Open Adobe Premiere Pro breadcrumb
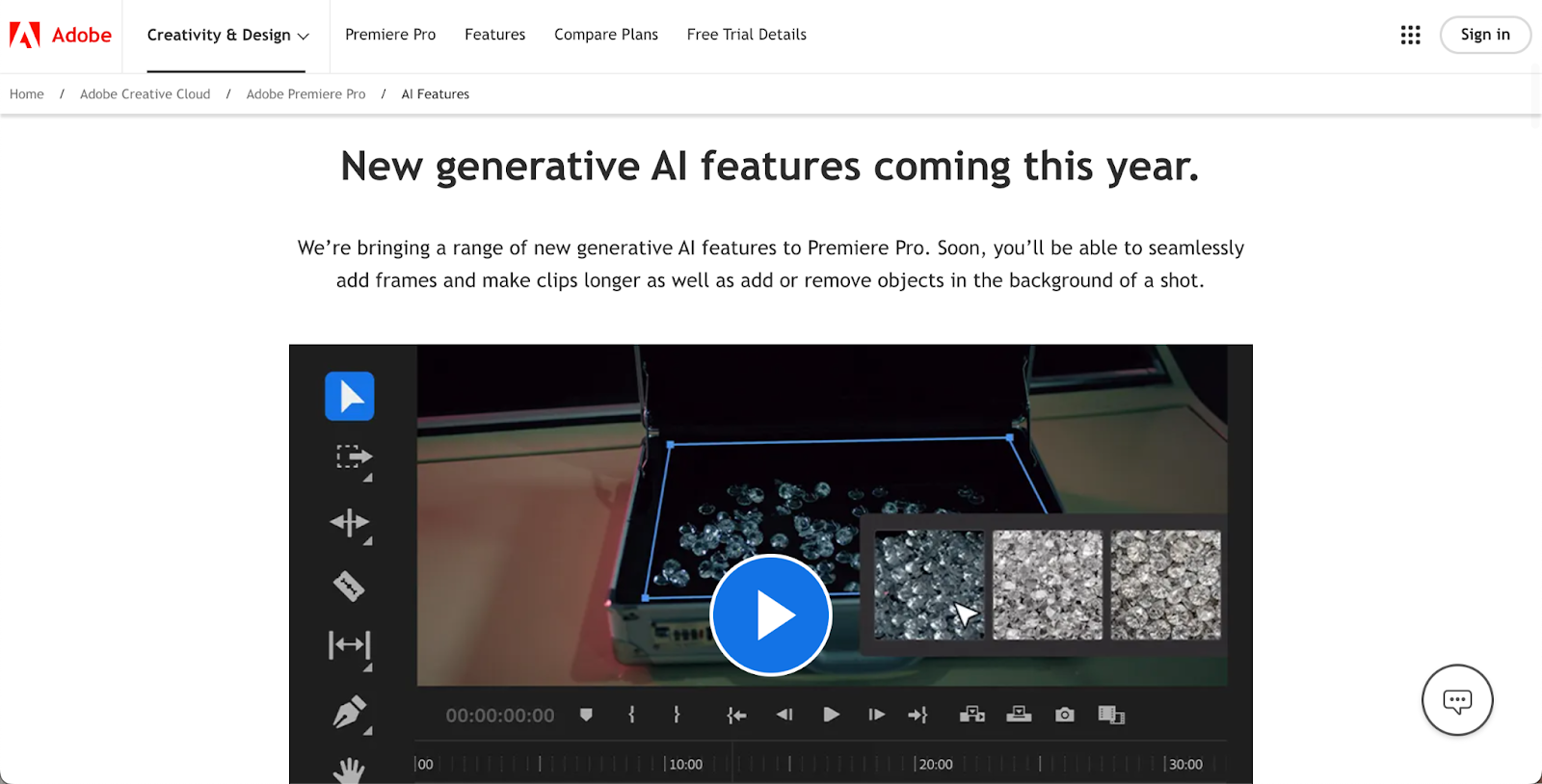Image resolution: width=1542 pixels, height=784 pixels. tap(306, 94)
